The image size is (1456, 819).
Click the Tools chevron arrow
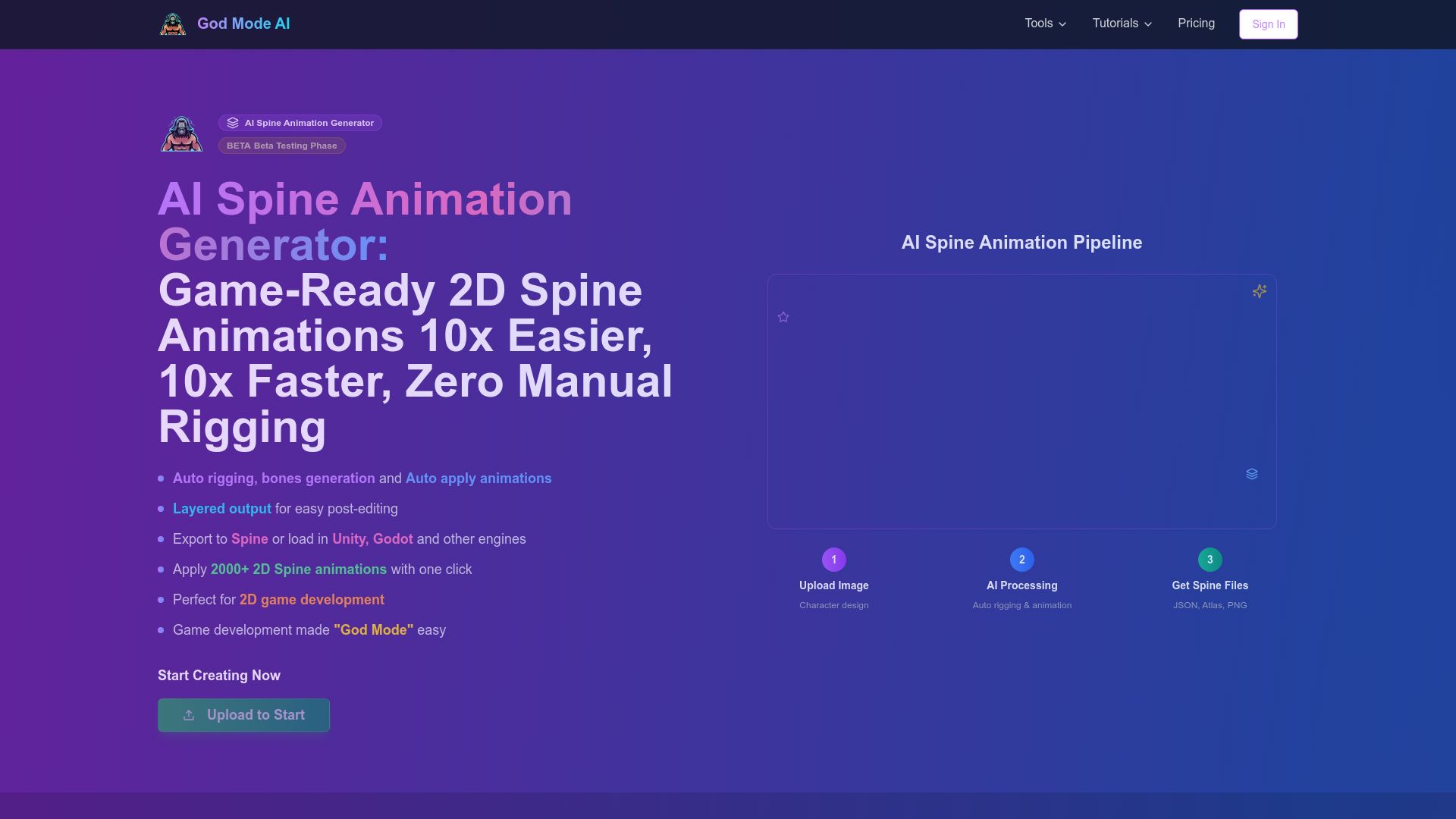(1062, 24)
